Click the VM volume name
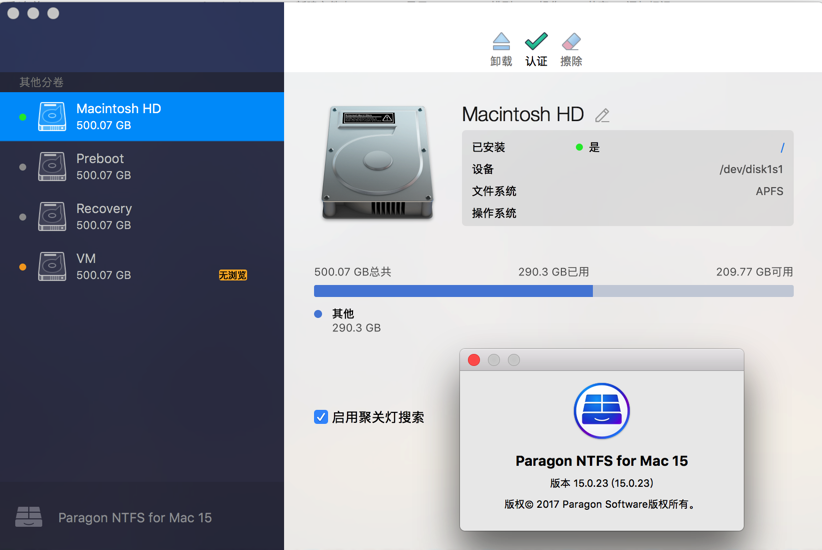The width and height of the screenshot is (822, 550). 86,258
